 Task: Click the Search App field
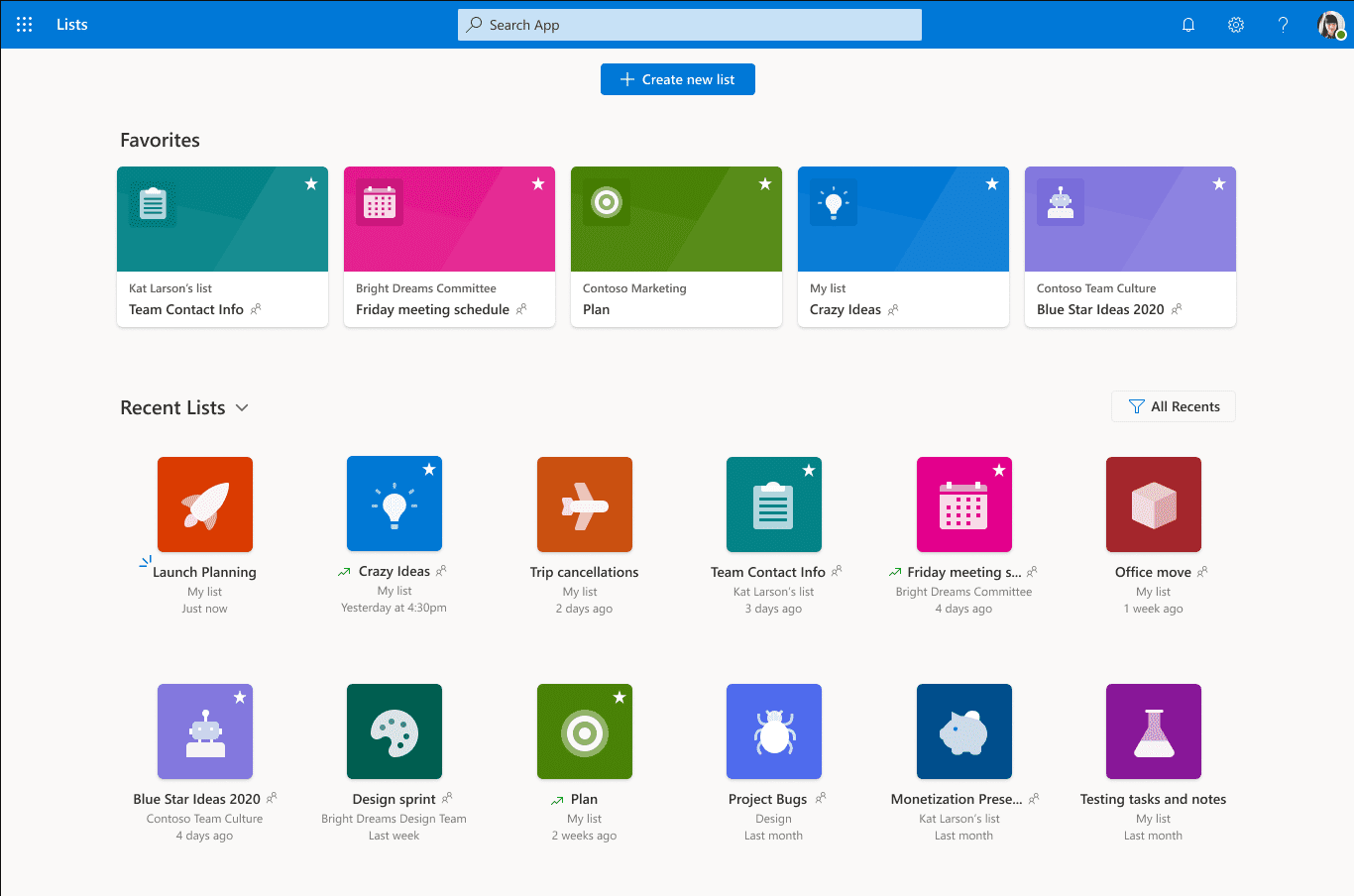coord(690,25)
